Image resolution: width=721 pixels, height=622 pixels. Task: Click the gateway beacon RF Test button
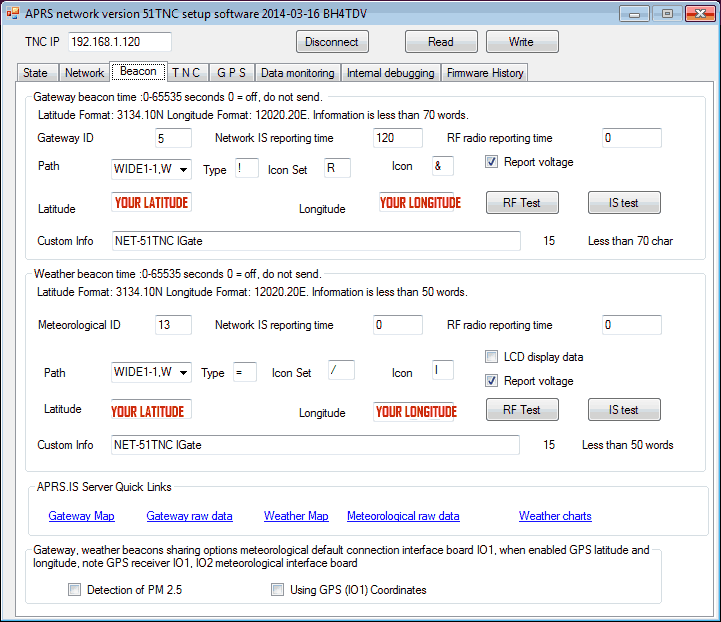coord(522,203)
